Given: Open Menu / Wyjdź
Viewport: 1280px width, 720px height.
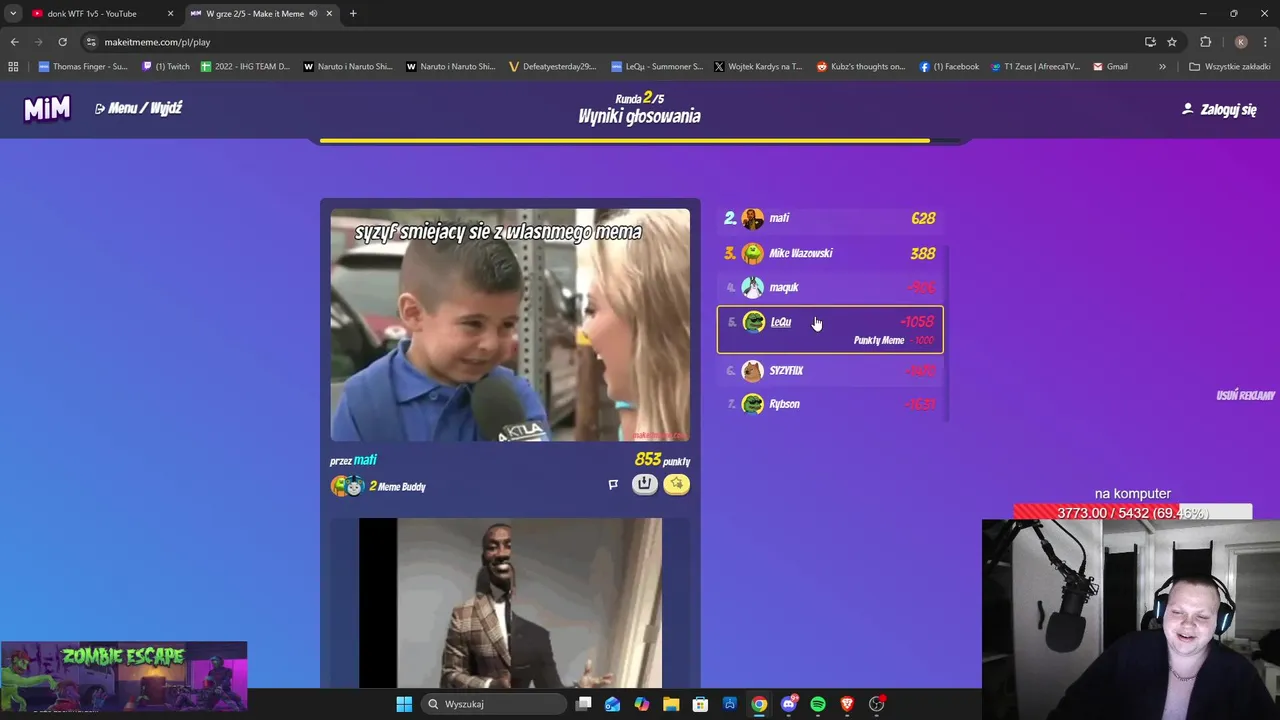Looking at the screenshot, I should coord(138,108).
